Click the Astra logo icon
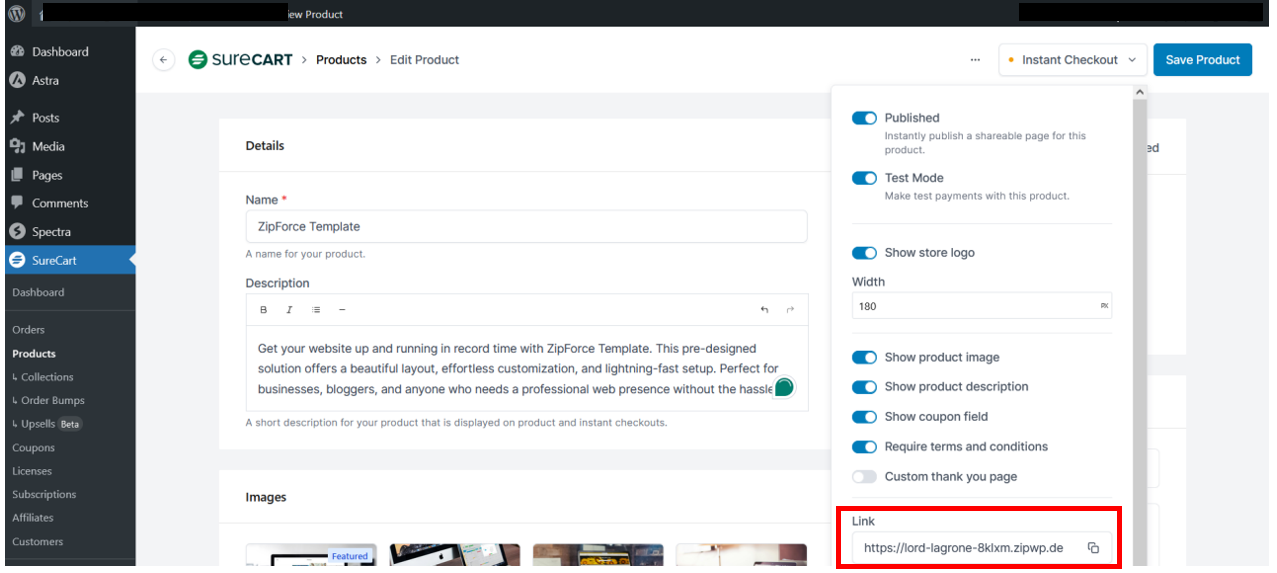This screenshot has height=573, width=1277. (17, 80)
